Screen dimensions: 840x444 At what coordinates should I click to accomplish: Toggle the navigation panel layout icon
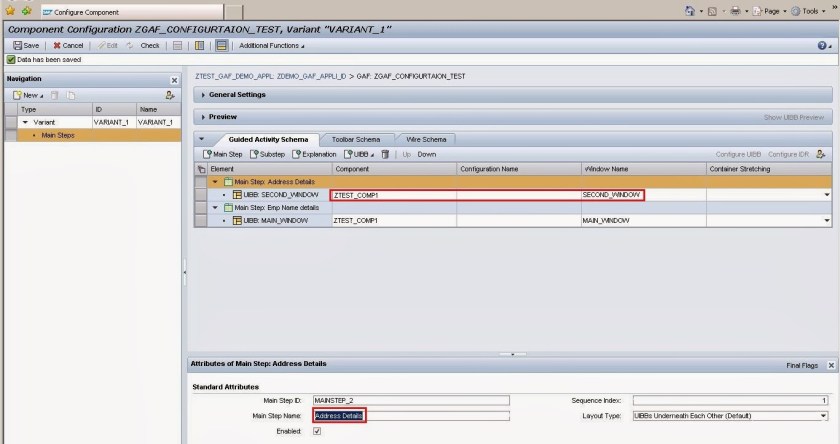coord(200,45)
